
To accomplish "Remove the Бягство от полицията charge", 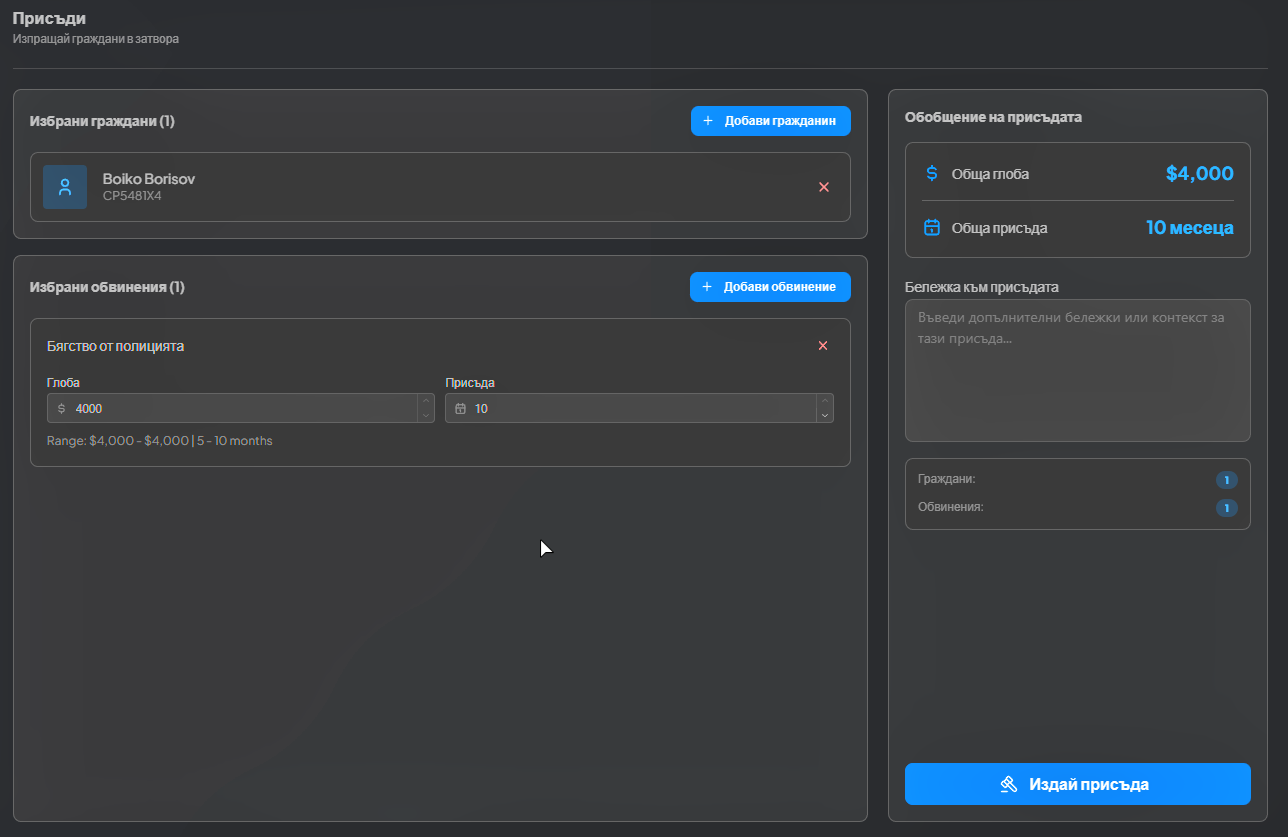I will click(x=823, y=346).
